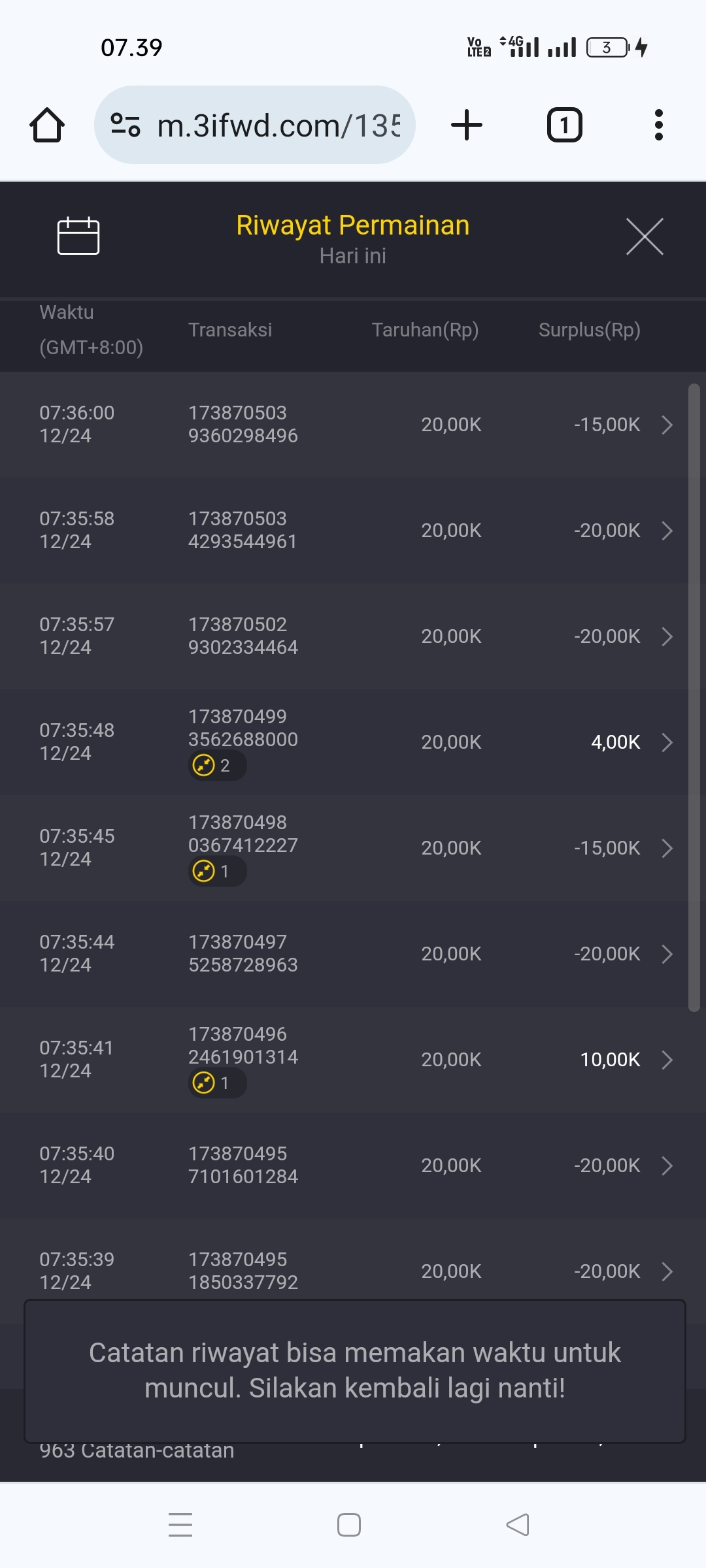Open a new browser tab
Screen dimensions: 706x1568
tap(467, 125)
